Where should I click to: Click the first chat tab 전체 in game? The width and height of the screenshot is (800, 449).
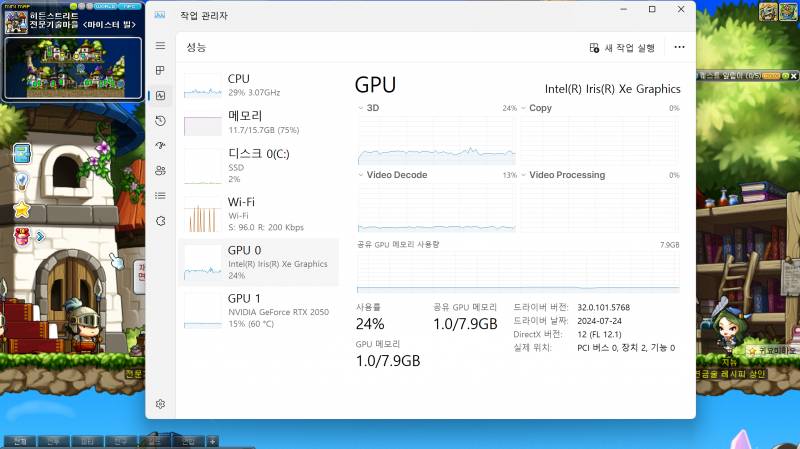click(20, 441)
